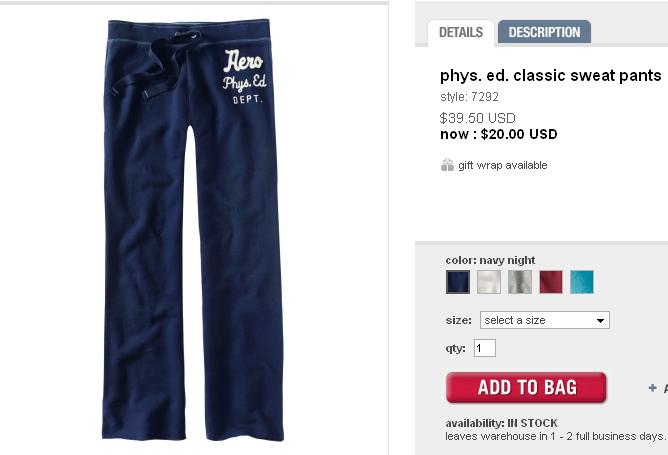Click the gift wrap available link

(503, 165)
